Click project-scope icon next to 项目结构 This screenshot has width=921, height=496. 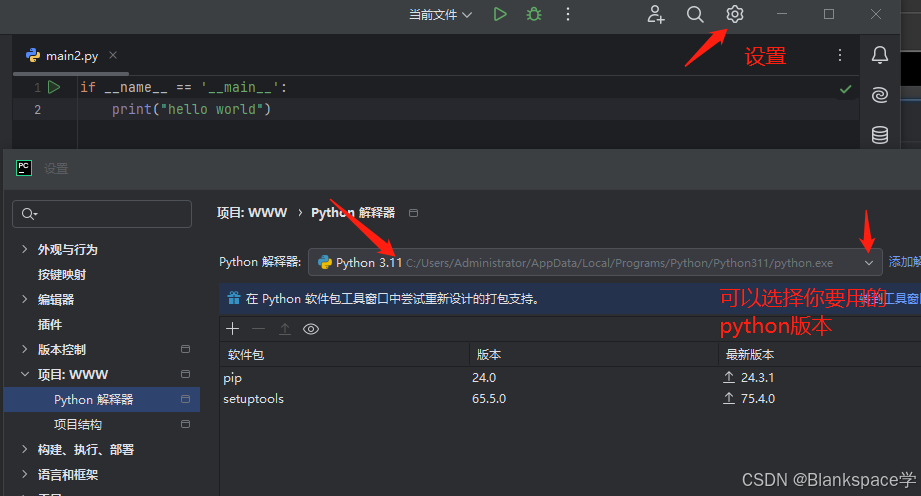(186, 424)
